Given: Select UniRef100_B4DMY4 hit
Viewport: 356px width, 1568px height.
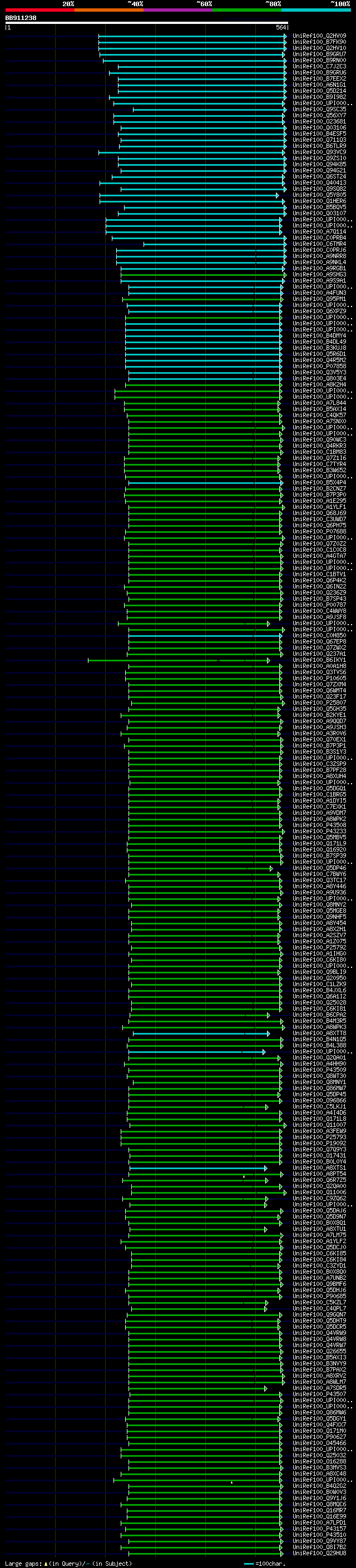Looking at the screenshot, I should click(x=319, y=336).
